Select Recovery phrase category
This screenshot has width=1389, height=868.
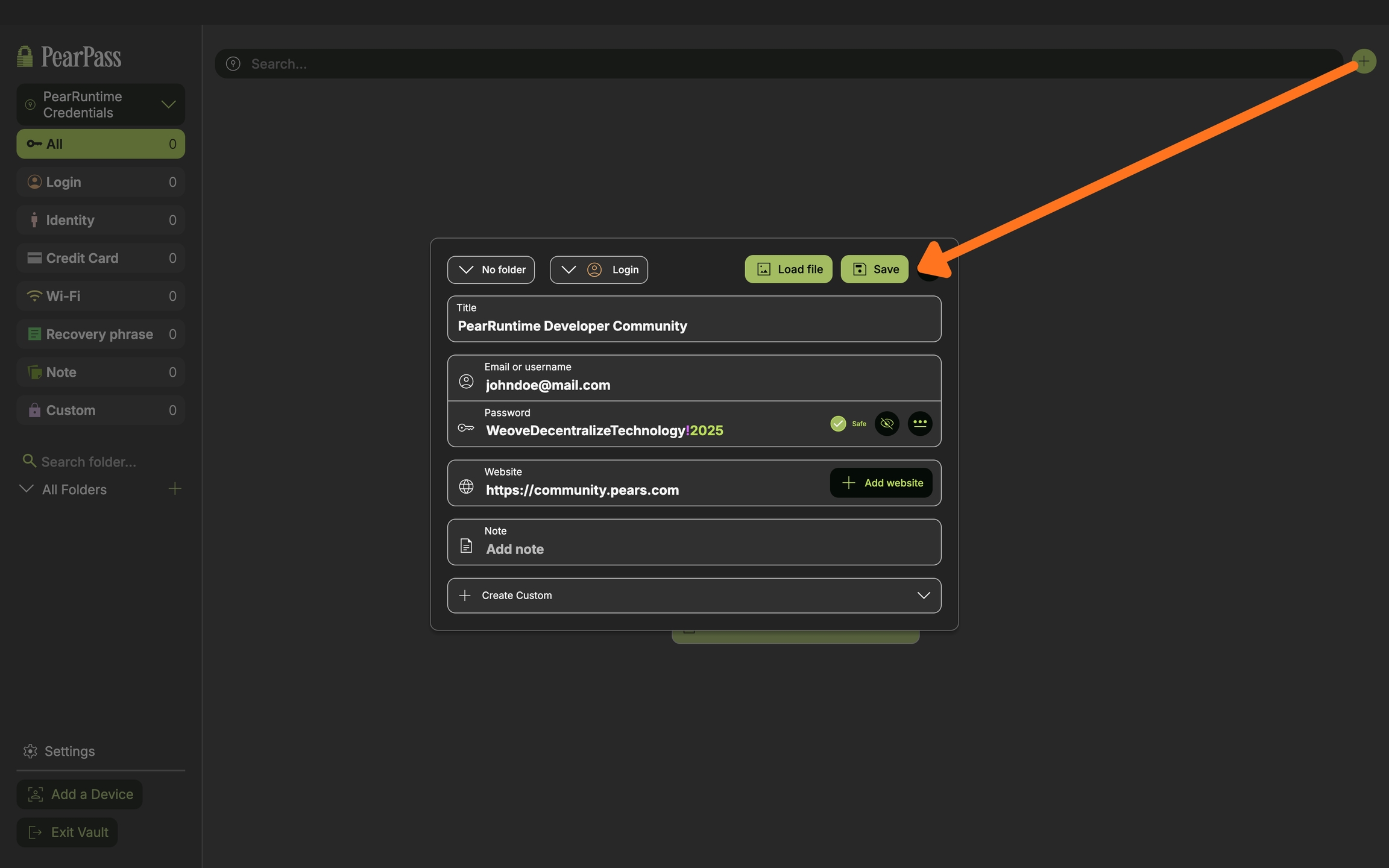click(x=101, y=334)
